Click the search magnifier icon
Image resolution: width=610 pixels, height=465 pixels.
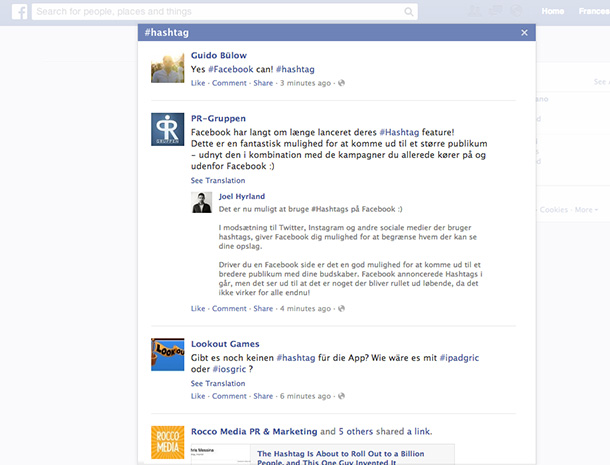coord(410,12)
